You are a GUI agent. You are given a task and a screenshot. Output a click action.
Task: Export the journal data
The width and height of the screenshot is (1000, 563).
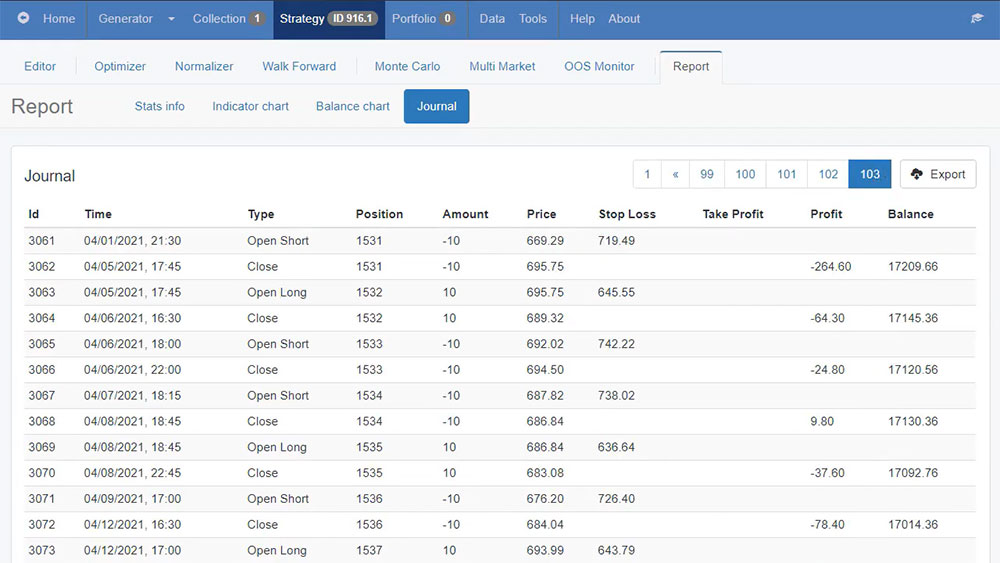coord(938,174)
